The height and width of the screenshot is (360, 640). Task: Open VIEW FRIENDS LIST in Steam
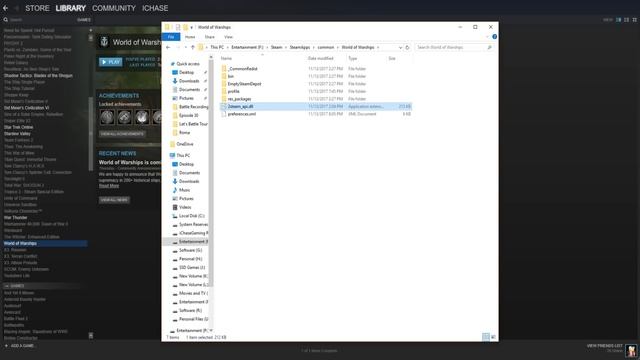604,346
